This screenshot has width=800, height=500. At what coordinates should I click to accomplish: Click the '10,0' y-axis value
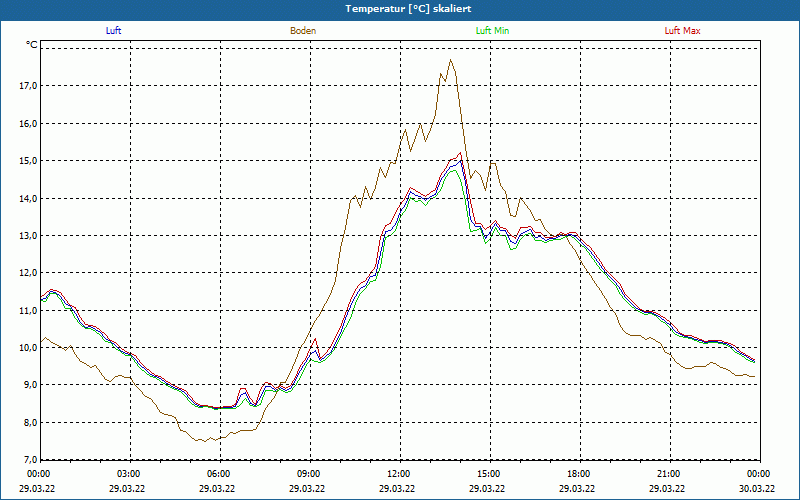point(28,347)
